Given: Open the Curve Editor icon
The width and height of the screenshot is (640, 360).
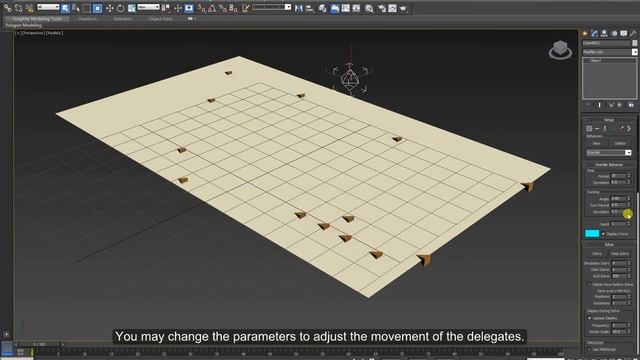Looking at the screenshot, I should click(345, 8).
